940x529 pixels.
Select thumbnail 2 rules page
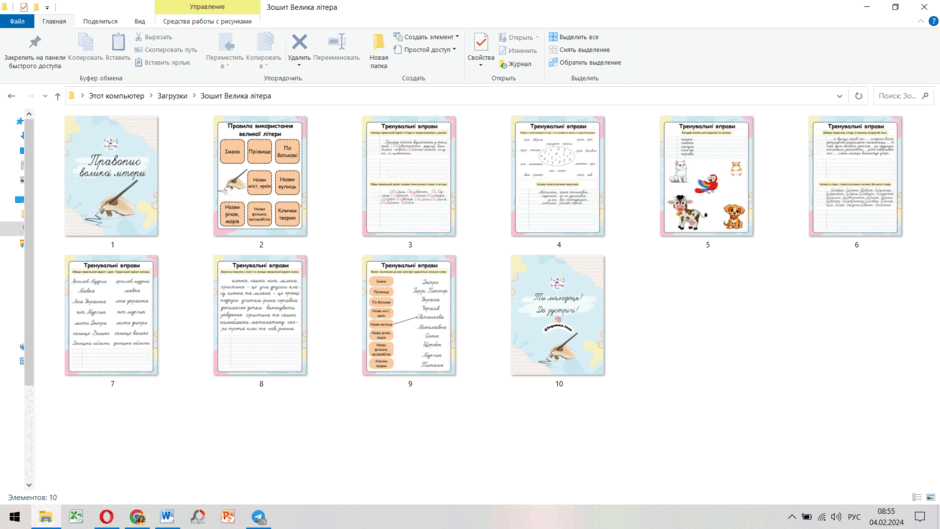point(260,176)
